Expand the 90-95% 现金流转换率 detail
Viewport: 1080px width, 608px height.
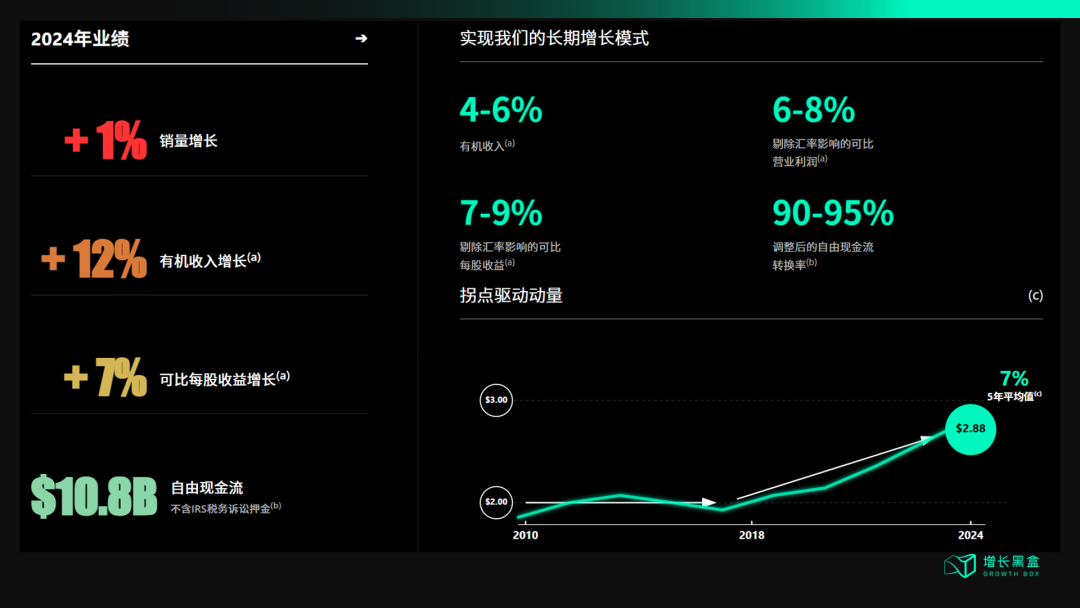pyautogui.click(x=832, y=213)
